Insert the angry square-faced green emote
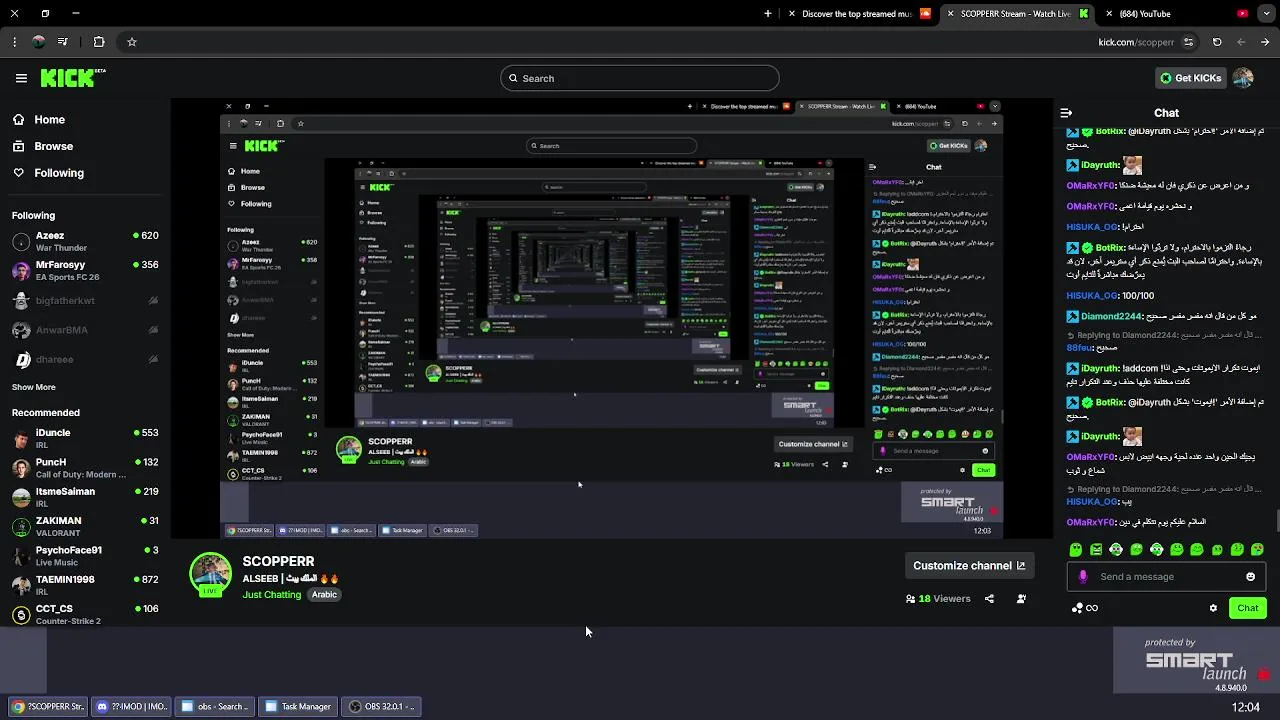 pyautogui.click(x=1096, y=549)
